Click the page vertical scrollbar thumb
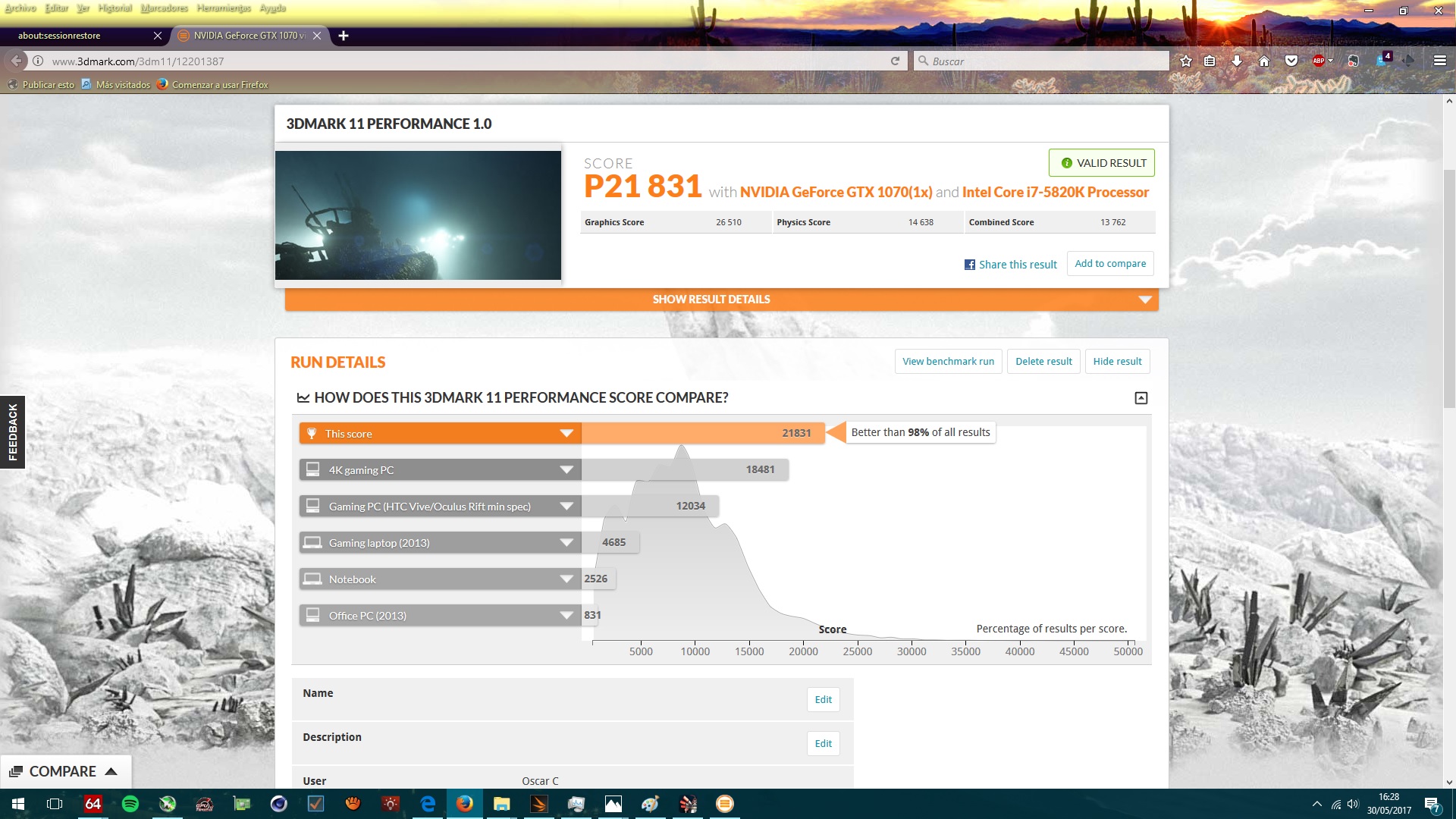1456x819 pixels. [x=1449, y=290]
